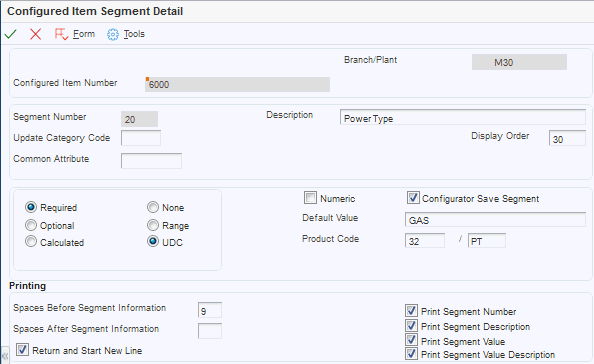
Task: Select the UDC radio button
Action: click(153, 242)
